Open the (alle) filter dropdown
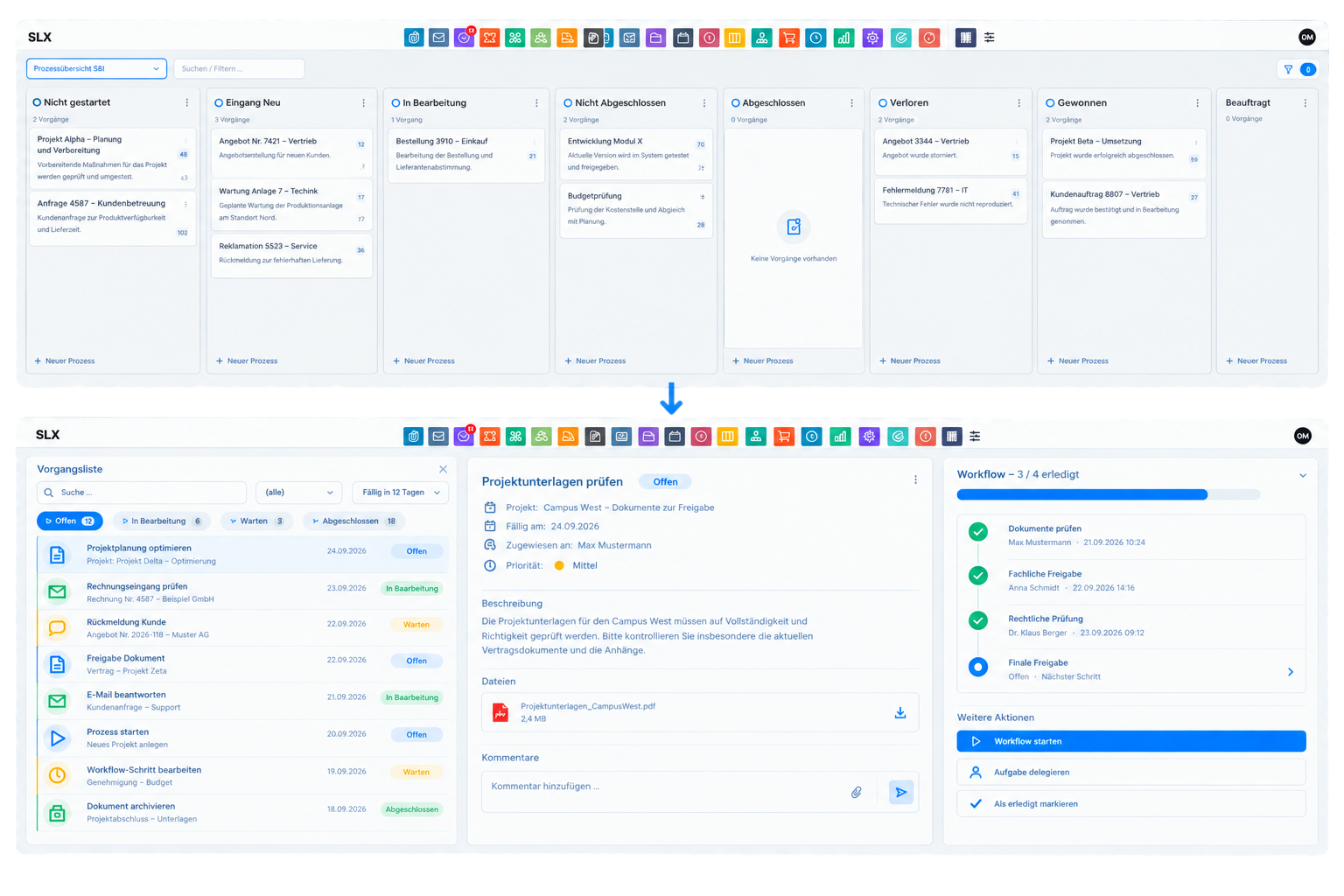 click(298, 493)
